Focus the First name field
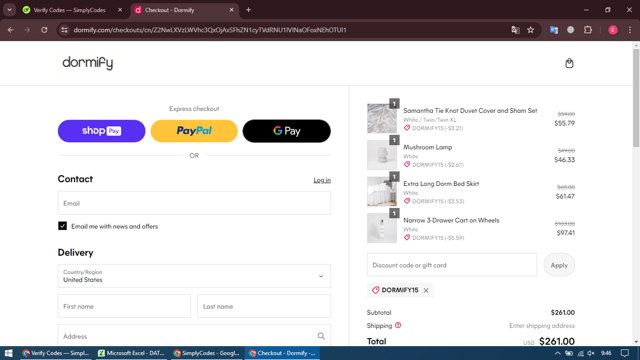This screenshot has height=360, width=640. click(124, 306)
